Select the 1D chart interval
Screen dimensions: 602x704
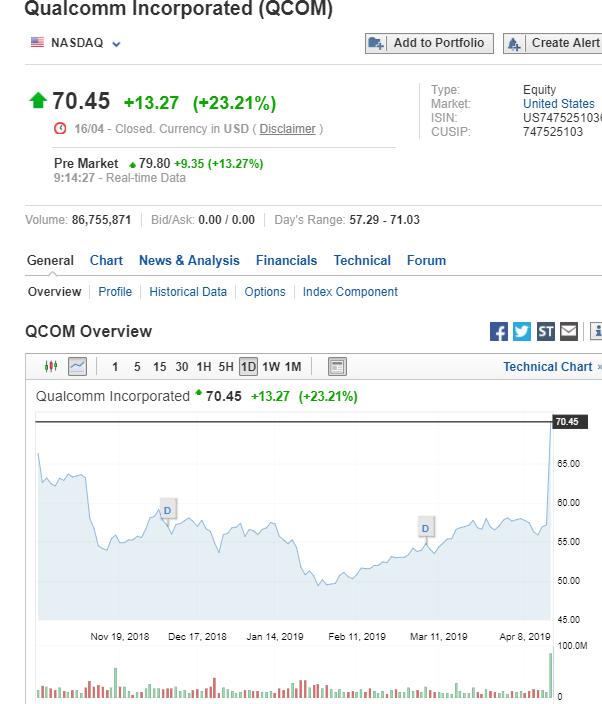point(248,367)
